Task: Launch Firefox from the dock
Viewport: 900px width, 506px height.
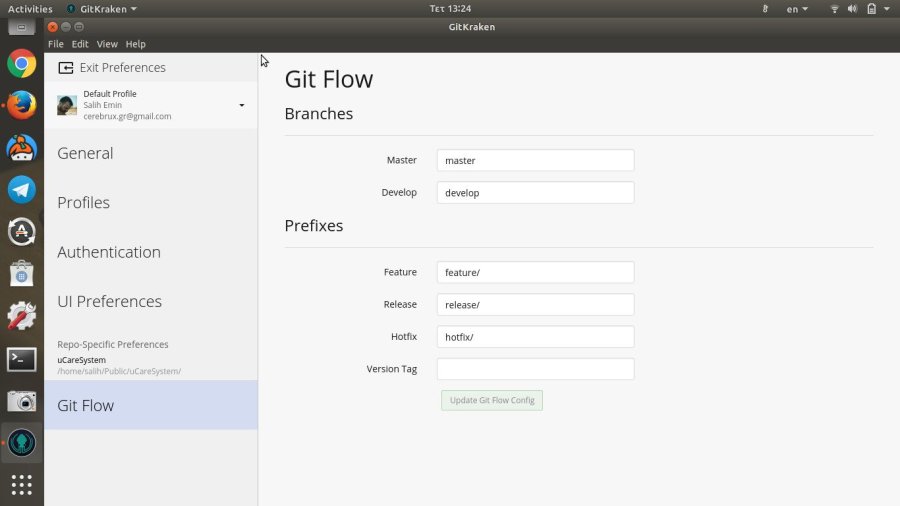Action: [21, 106]
